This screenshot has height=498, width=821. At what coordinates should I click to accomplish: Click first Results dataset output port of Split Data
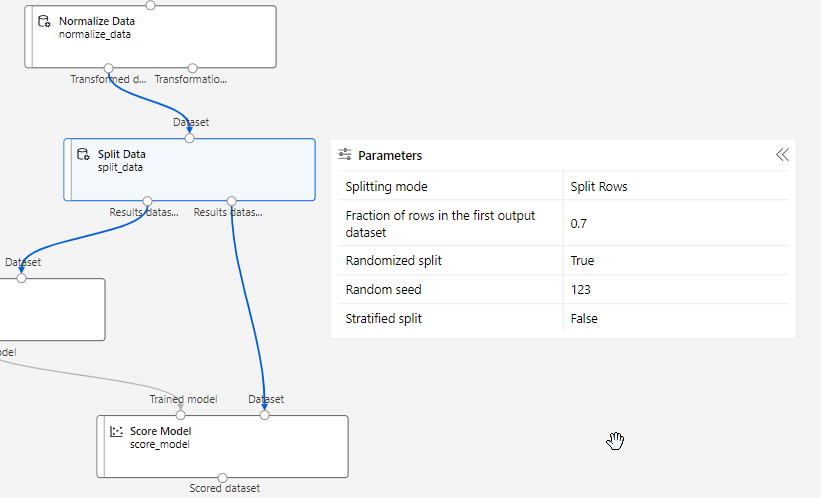coord(148,201)
